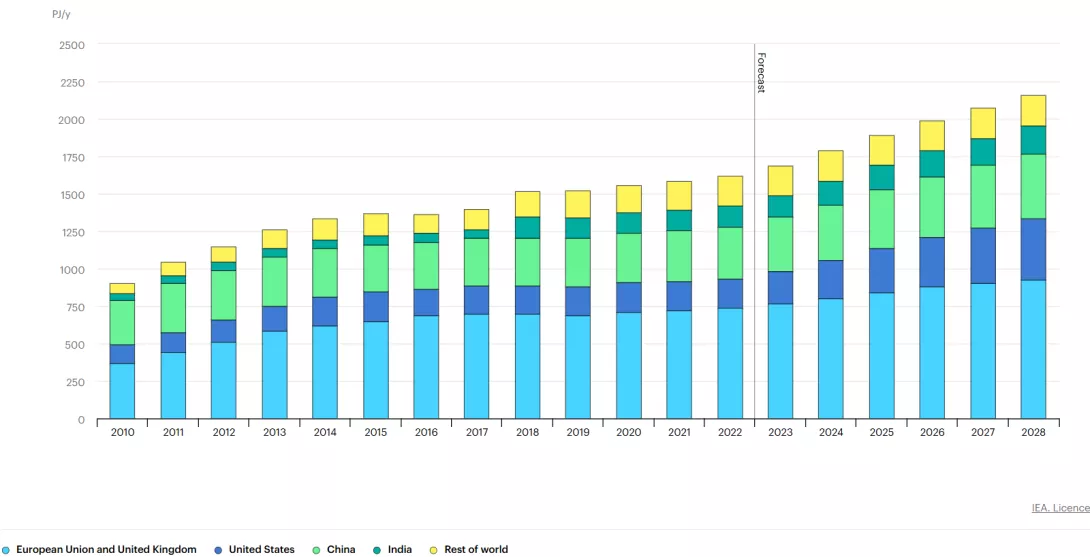Click the 2016 x-axis year label
Viewport: 1090px width, 557px height.
pyautogui.click(x=426, y=433)
